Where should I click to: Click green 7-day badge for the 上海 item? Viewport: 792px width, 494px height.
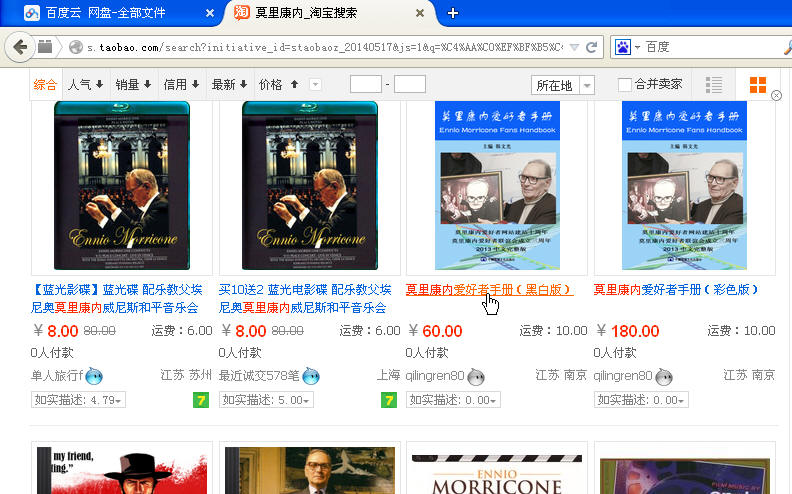[x=388, y=400]
